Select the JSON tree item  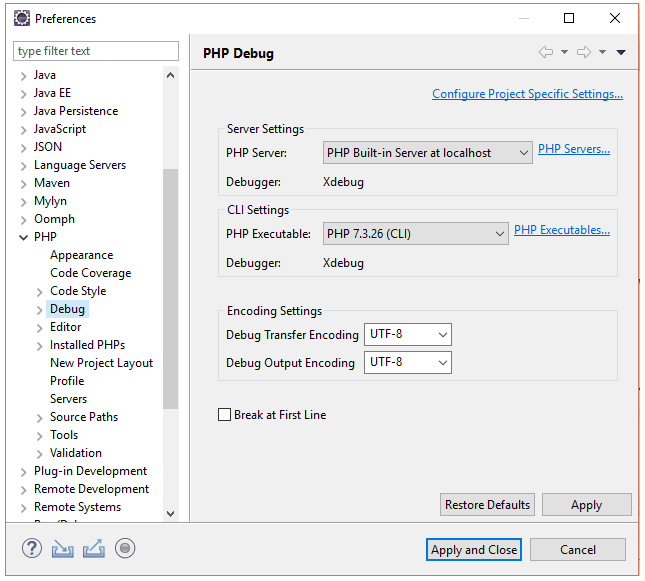click(x=48, y=147)
